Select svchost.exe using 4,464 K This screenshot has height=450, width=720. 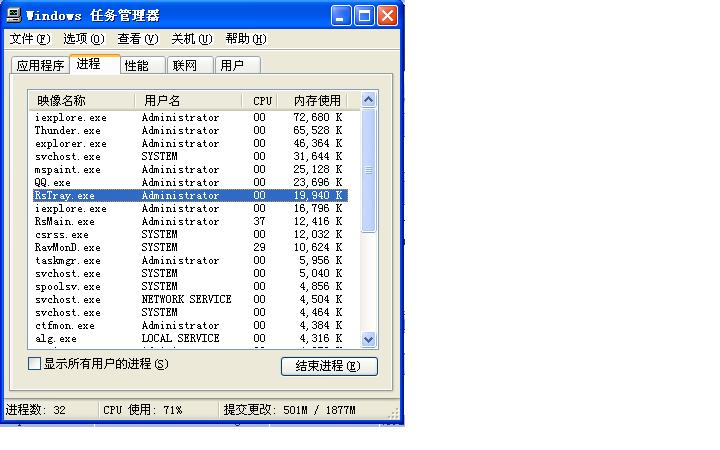[190, 313]
